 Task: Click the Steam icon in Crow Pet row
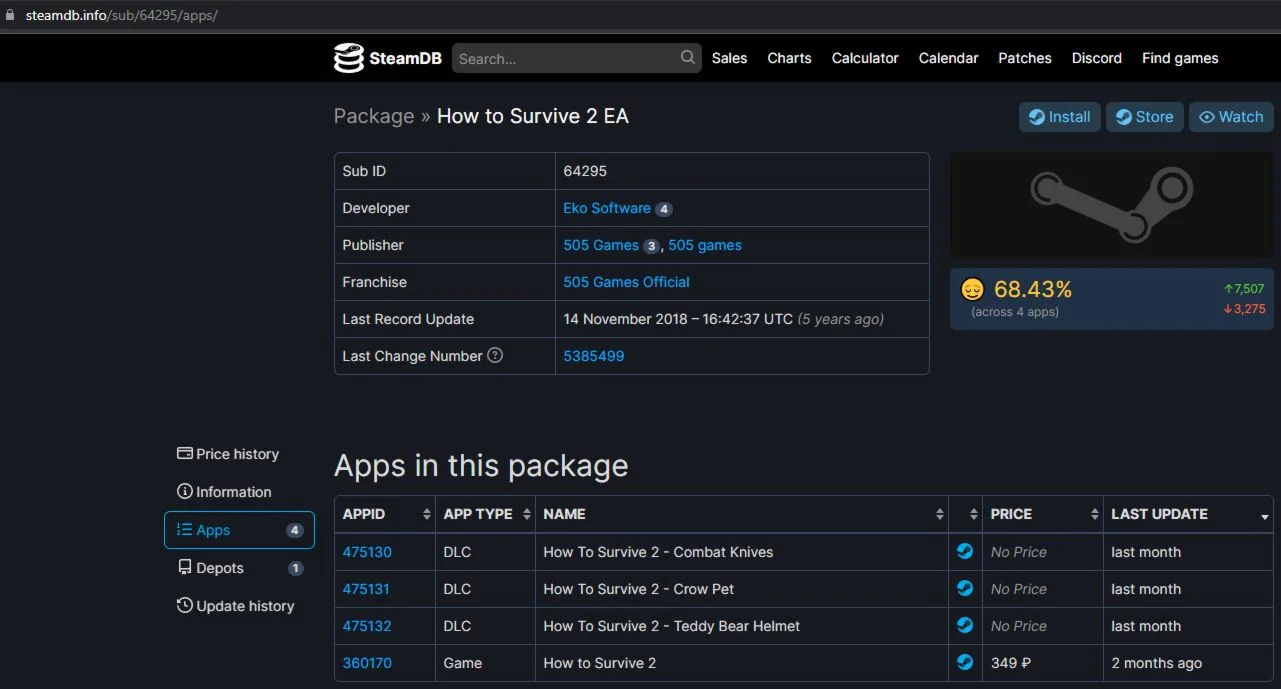tap(965, 588)
